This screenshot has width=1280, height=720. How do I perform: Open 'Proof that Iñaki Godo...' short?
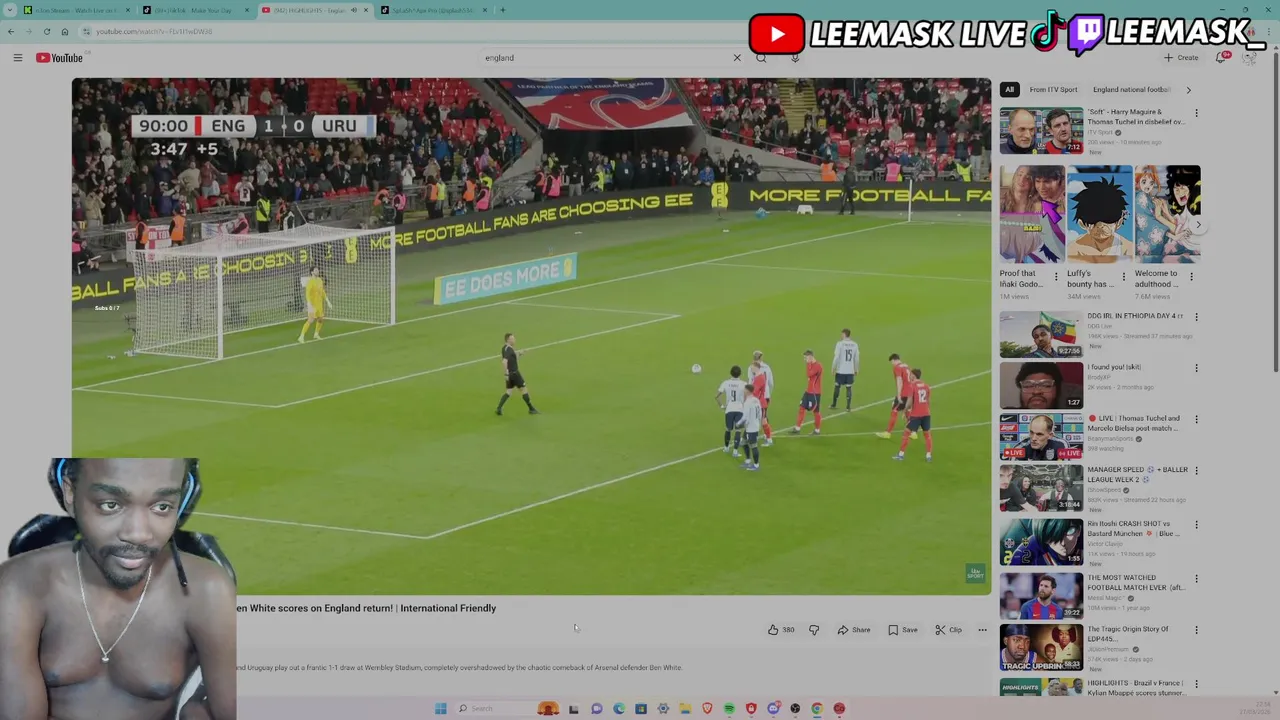pyautogui.click(x=1031, y=214)
